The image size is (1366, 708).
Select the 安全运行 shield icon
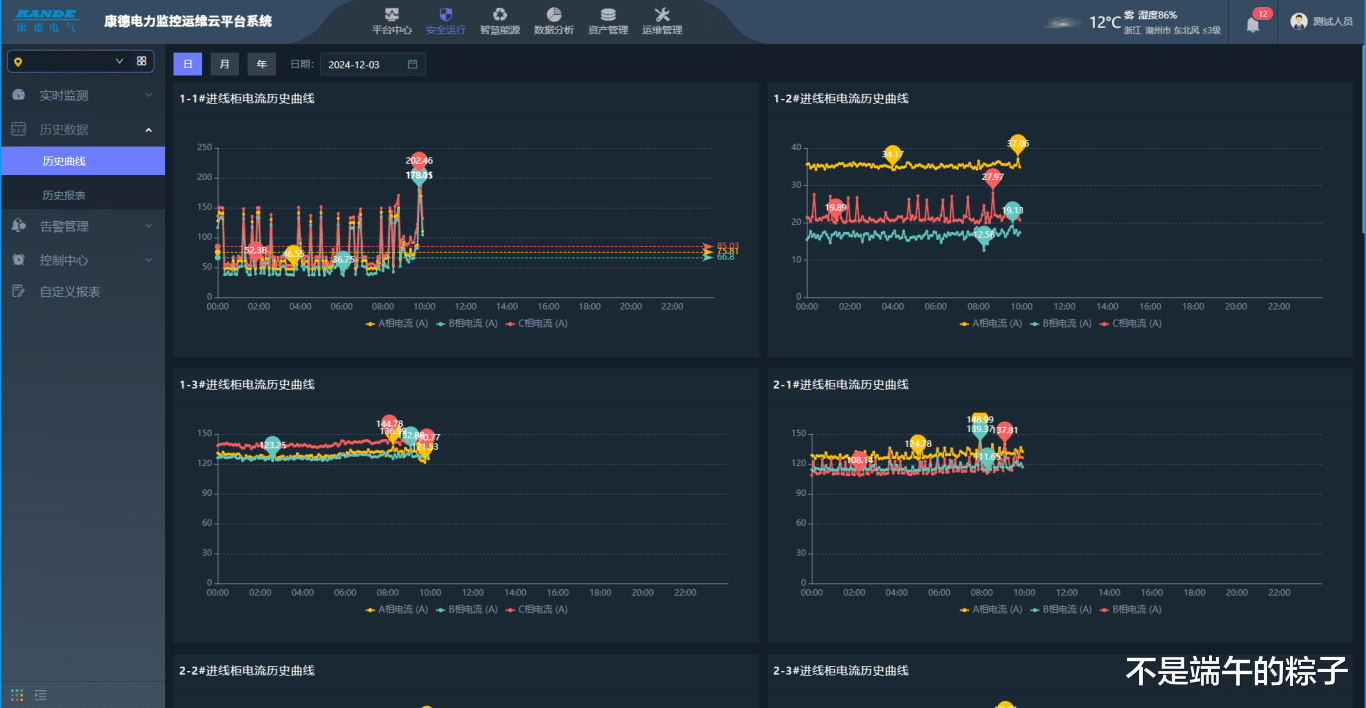tap(445, 14)
